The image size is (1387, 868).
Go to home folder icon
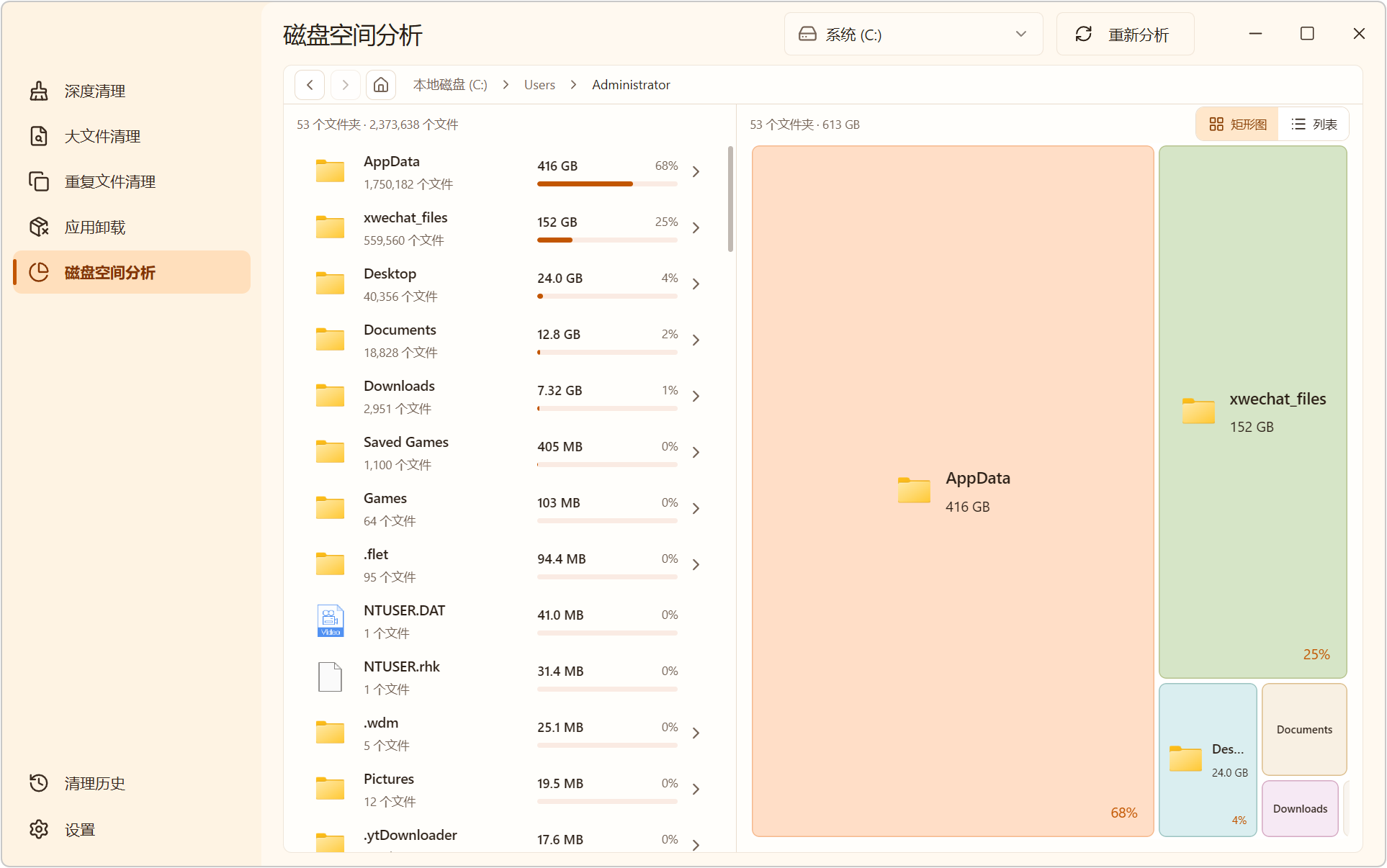click(x=381, y=85)
